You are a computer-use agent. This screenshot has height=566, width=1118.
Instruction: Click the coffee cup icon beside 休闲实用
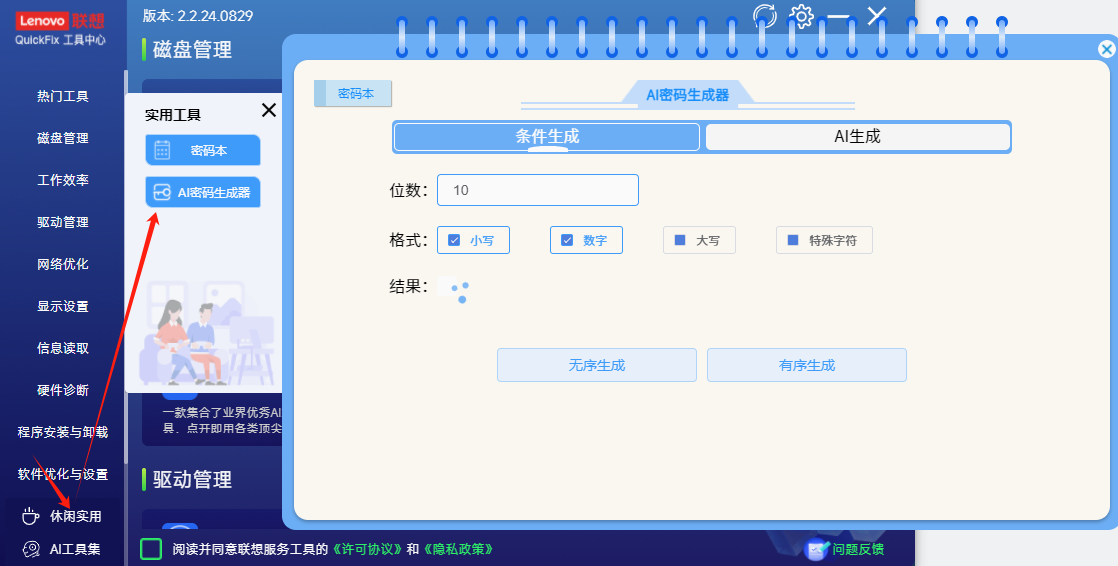click(30, 516)
